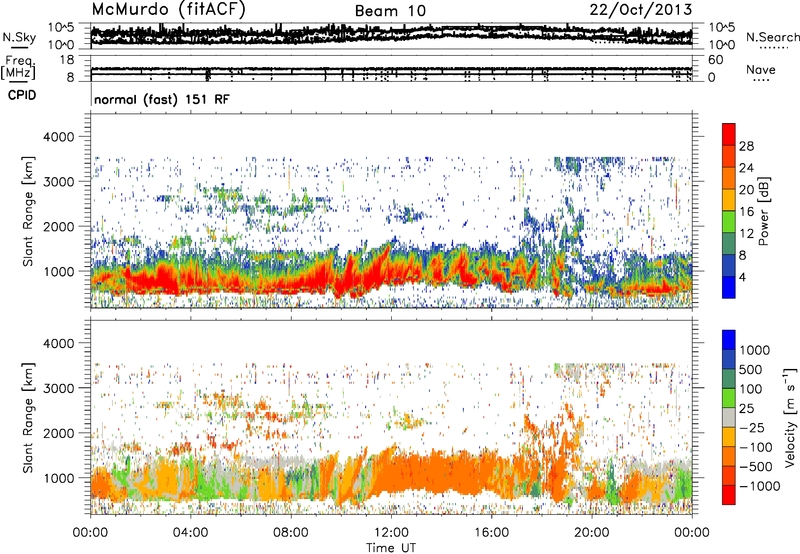
Task: Click the '08:00' time axis tick label
Action: pyautogui.click(x=290, y=533)
